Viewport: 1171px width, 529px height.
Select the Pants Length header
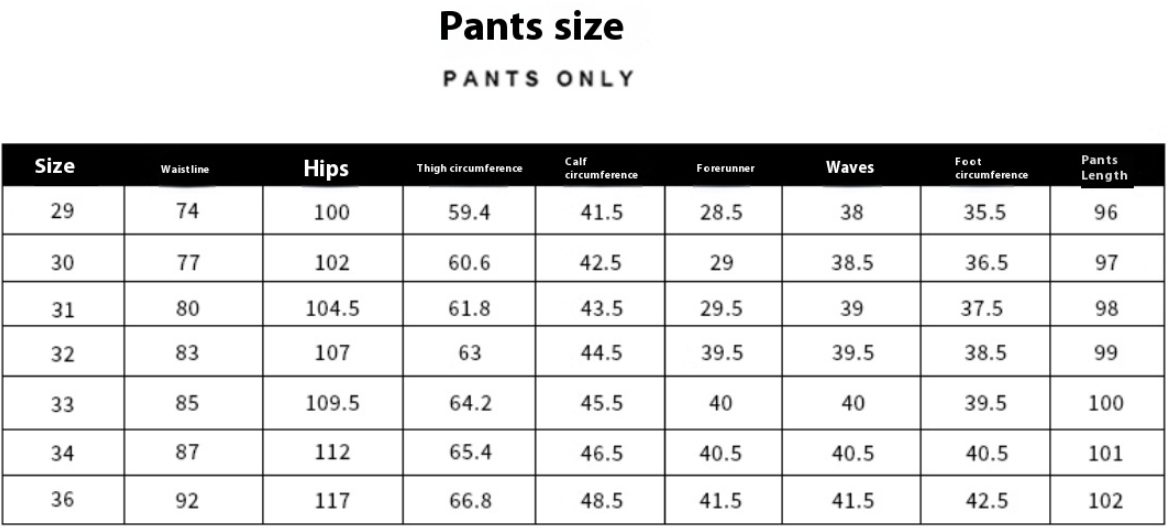(1104, 167)
